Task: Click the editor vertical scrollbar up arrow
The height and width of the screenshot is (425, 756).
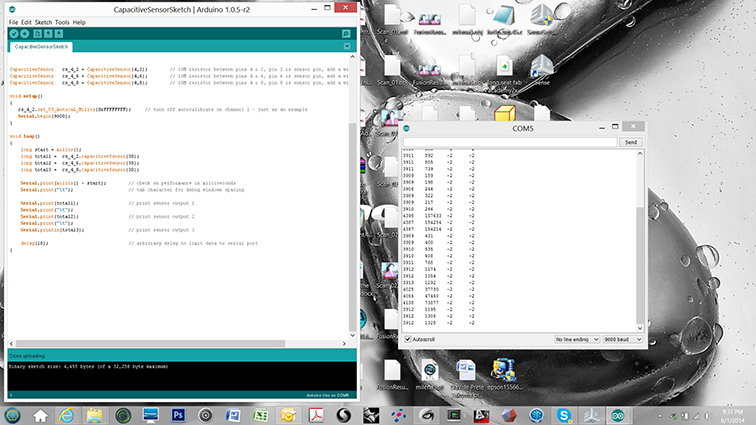Action: pyautogui.click(x=352, y=56)
